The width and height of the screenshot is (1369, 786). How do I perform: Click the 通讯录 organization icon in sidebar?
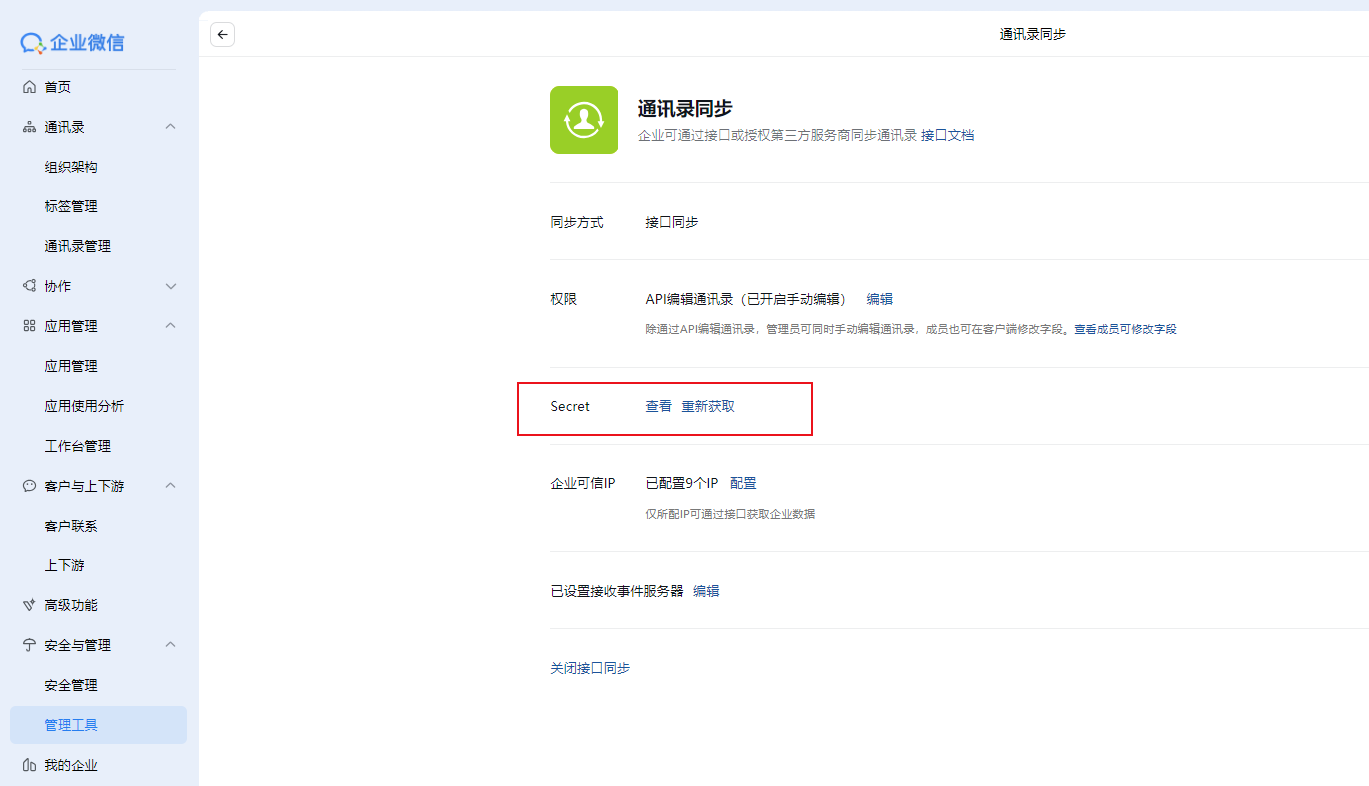click(29, 128)
